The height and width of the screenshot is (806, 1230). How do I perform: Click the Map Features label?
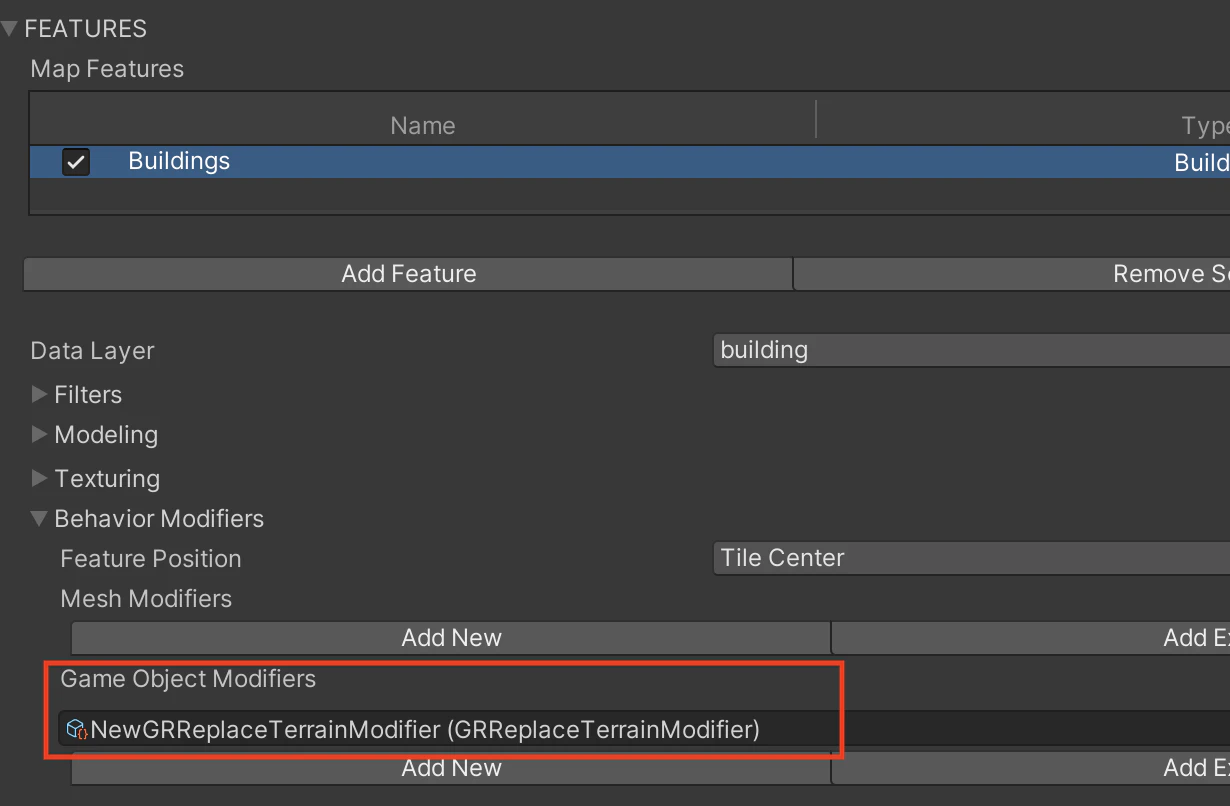coord(107,69)
